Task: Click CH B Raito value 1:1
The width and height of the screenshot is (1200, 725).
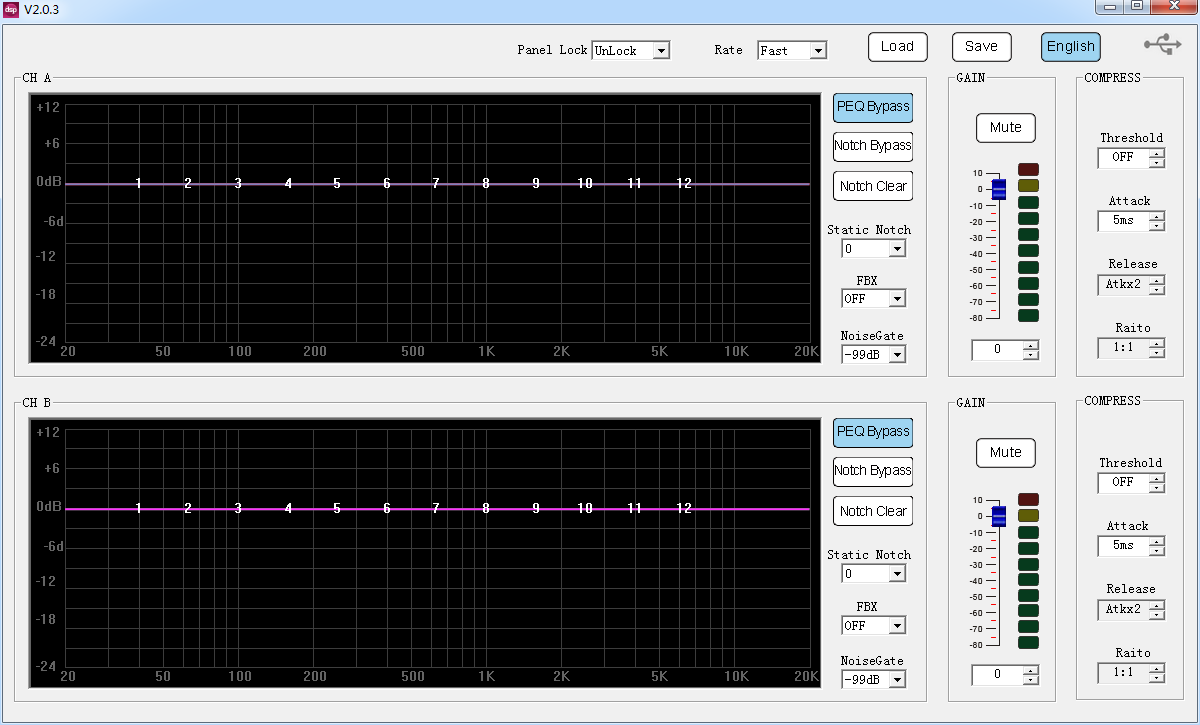Action: 1123,673
